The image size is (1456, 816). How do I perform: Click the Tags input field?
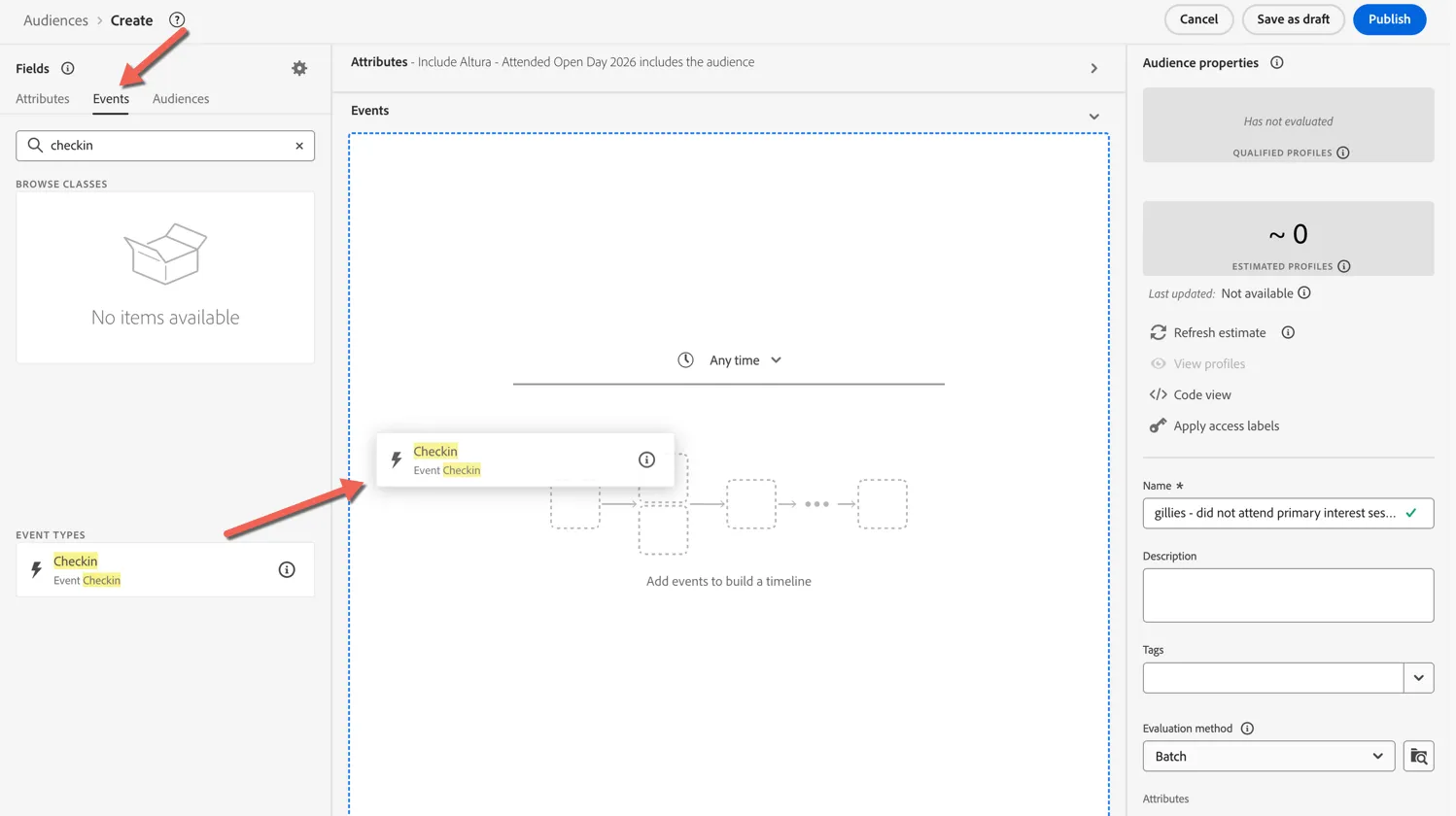click(x=1273, y=678)
